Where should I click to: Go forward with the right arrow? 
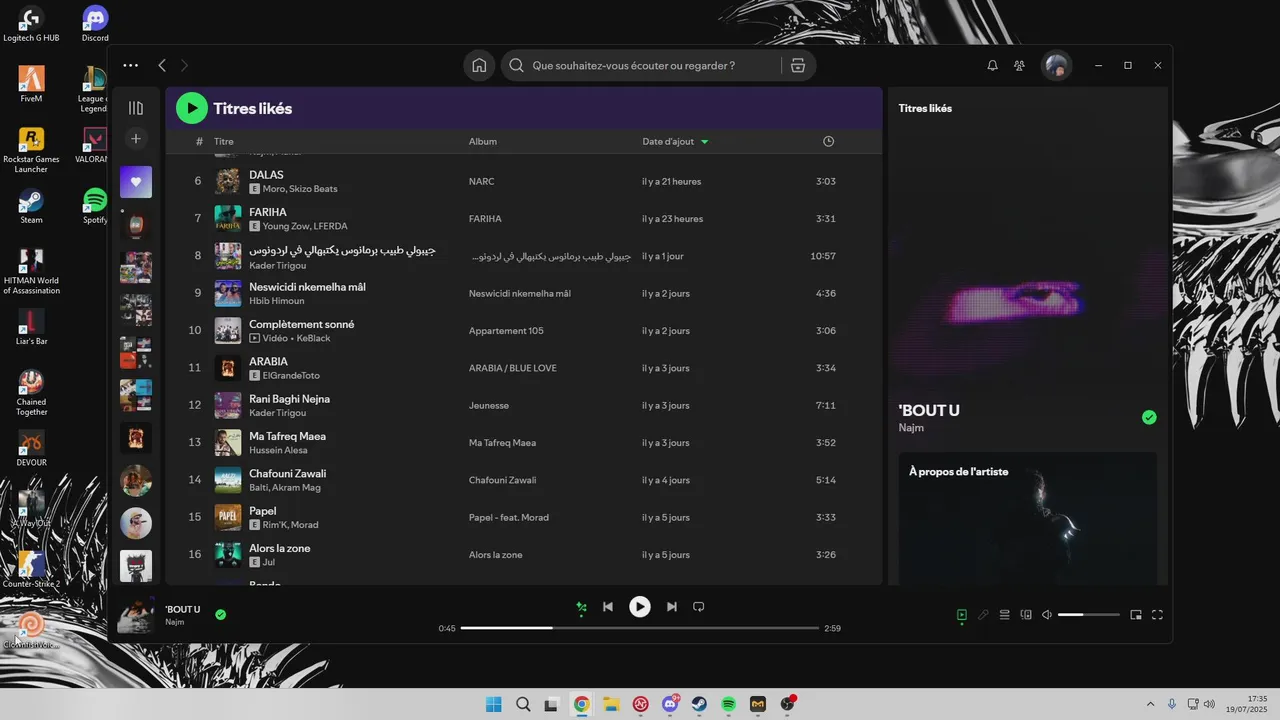pos(184,65)
